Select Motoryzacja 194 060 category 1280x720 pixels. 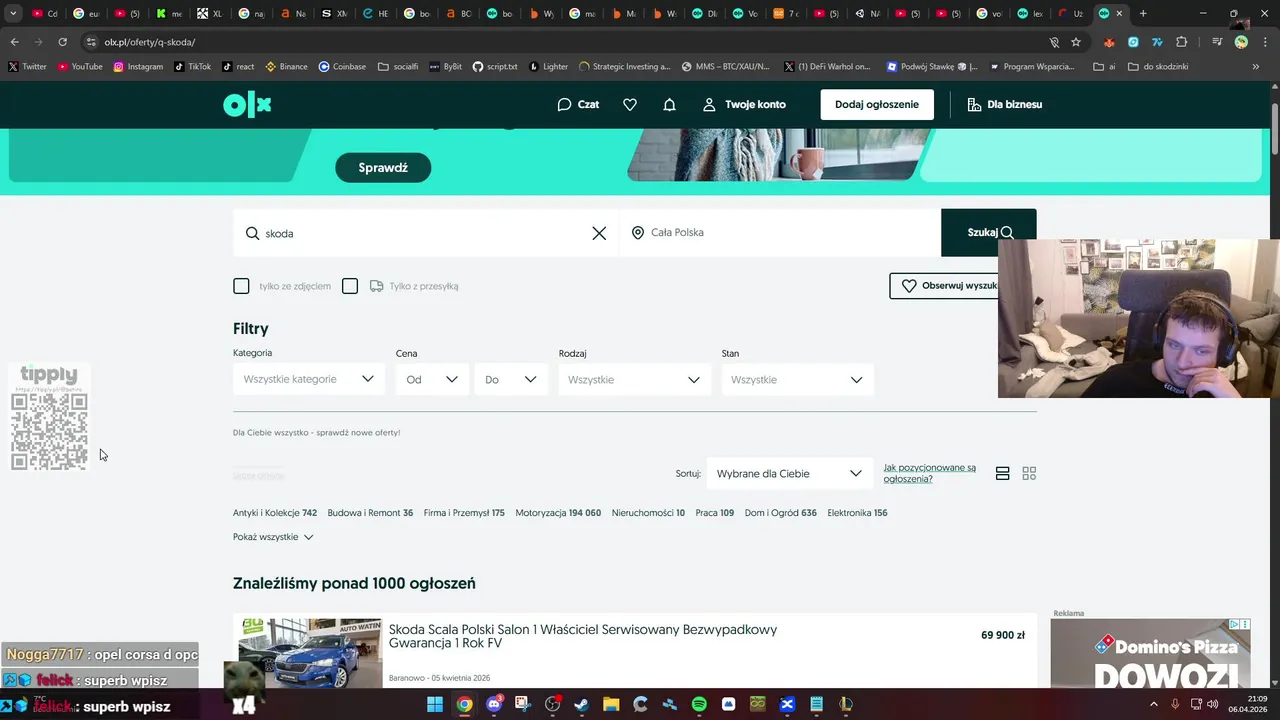[558, 513]
